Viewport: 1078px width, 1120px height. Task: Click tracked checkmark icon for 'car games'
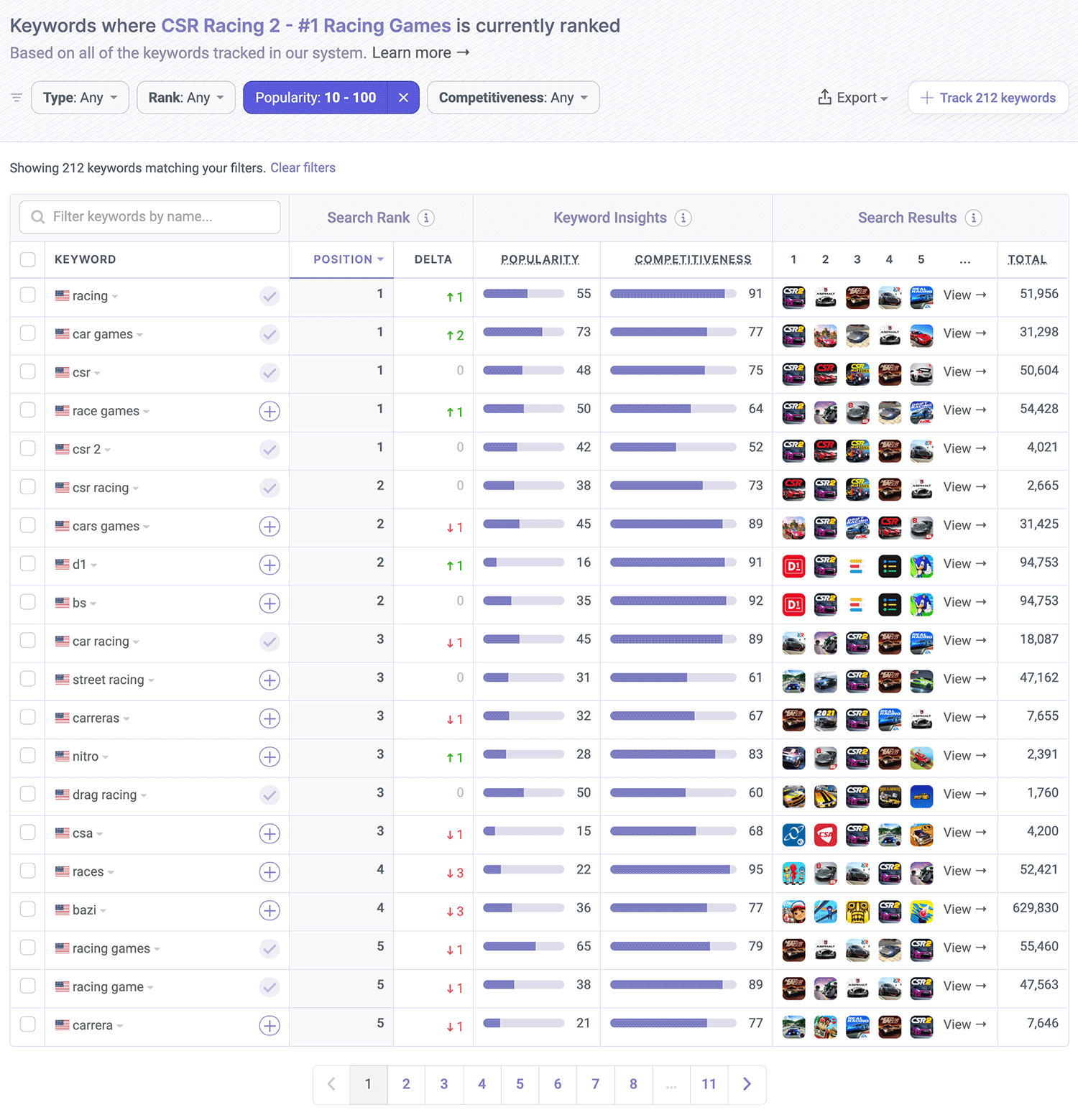coord(269,335)
